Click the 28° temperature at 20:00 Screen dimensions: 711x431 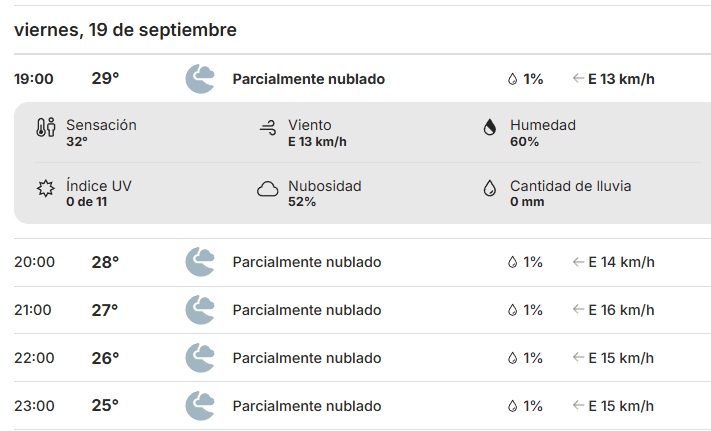[105, 262]
